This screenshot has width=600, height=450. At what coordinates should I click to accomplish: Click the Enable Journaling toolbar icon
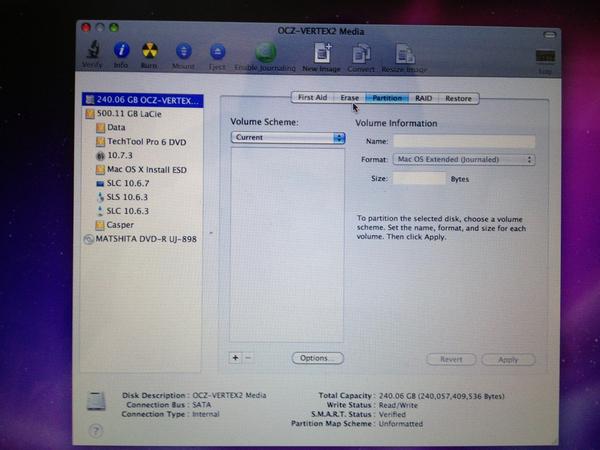tap(266, 52)
